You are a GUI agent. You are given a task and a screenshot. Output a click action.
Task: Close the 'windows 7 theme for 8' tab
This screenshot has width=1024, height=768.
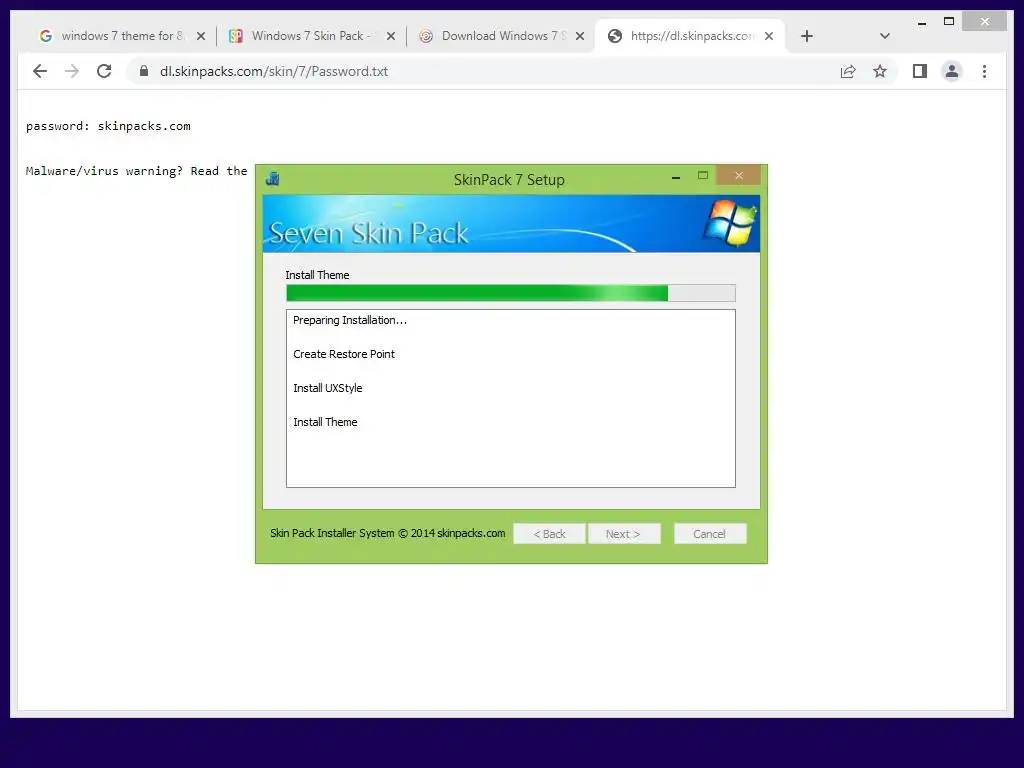pos(201,36)
